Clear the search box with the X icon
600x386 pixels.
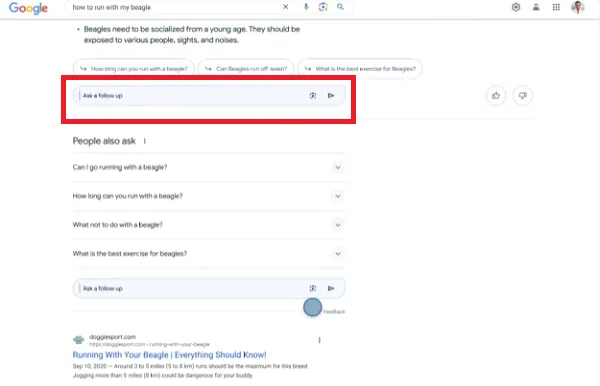click(285, 7)
